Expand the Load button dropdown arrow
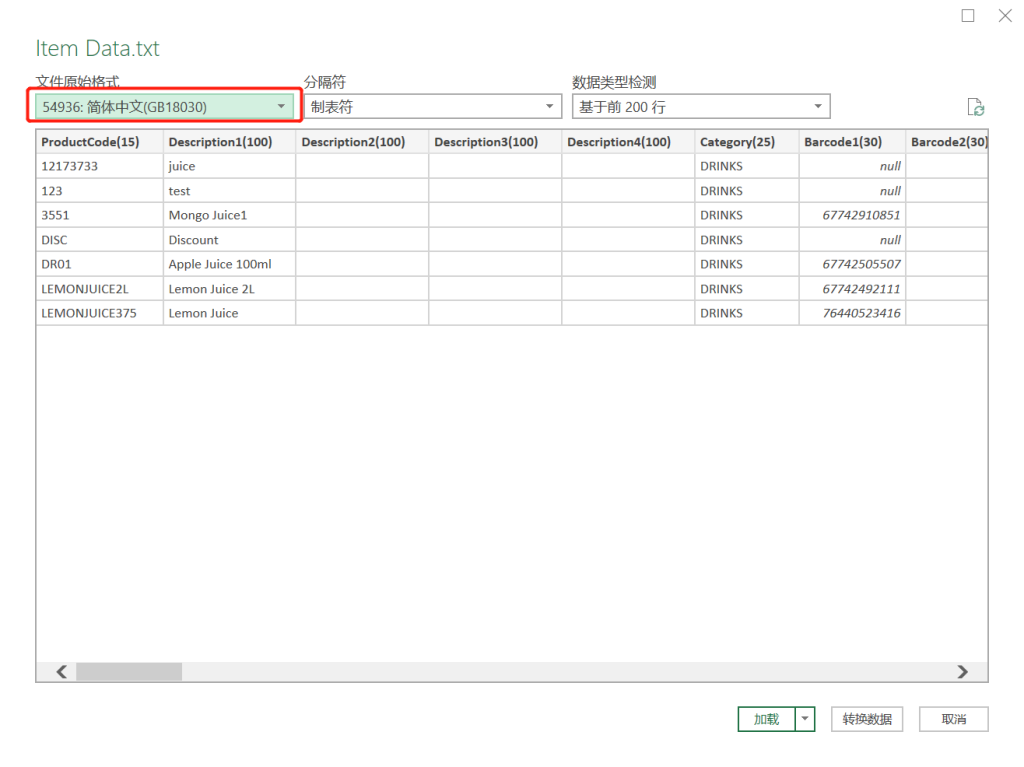This screenshot has width=1024, height=767. point(806,719)
